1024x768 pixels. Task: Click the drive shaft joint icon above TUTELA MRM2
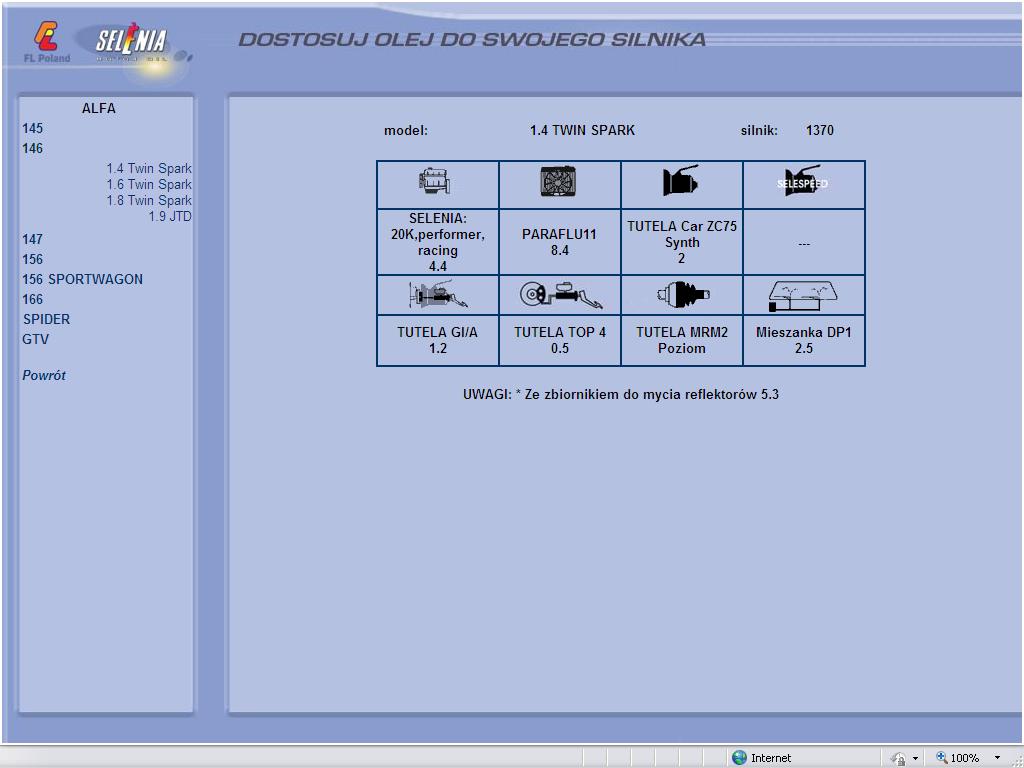point(681,295)
